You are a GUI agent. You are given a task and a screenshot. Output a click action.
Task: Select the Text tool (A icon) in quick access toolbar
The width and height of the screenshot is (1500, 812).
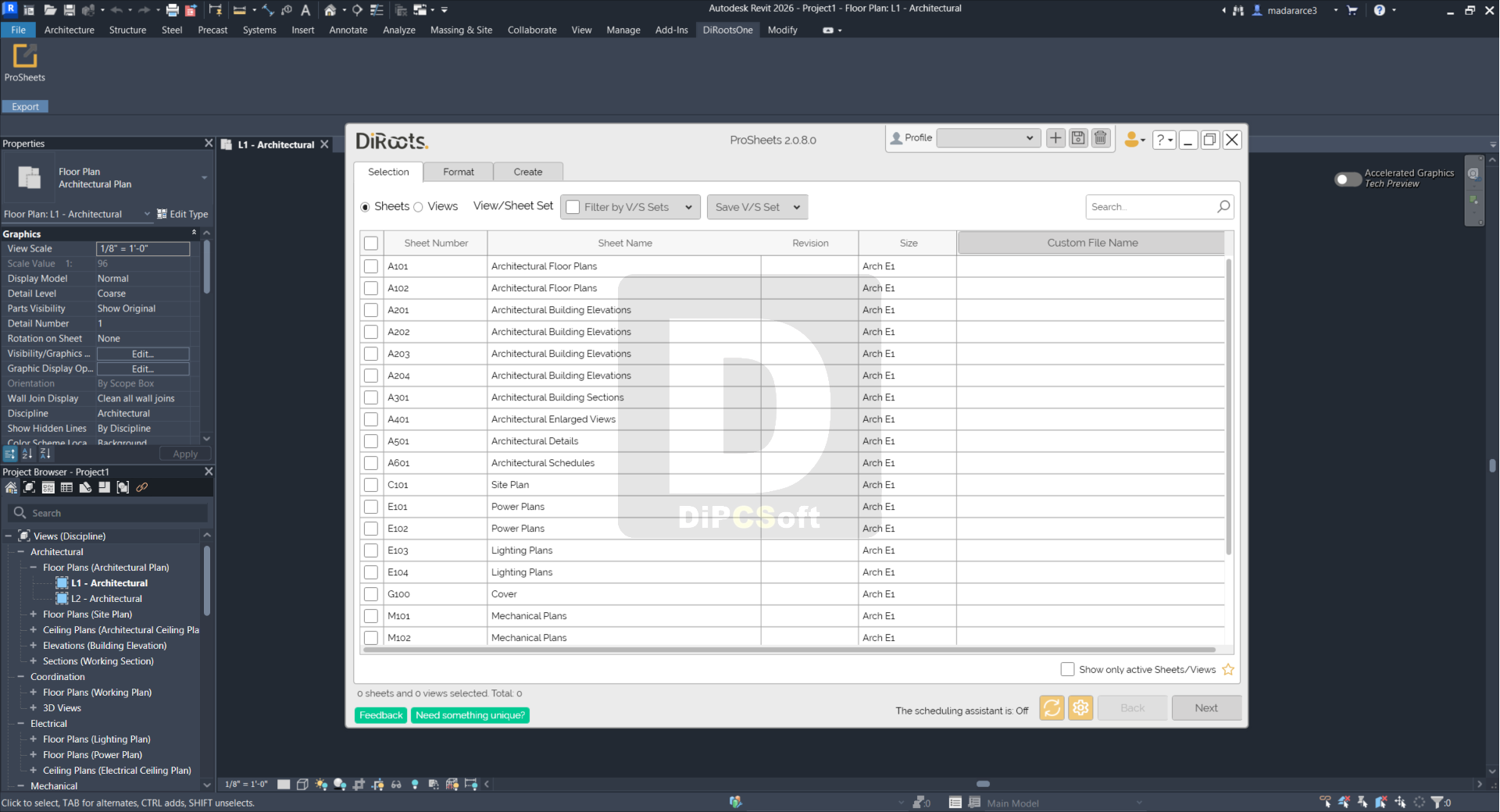(305, 10)
